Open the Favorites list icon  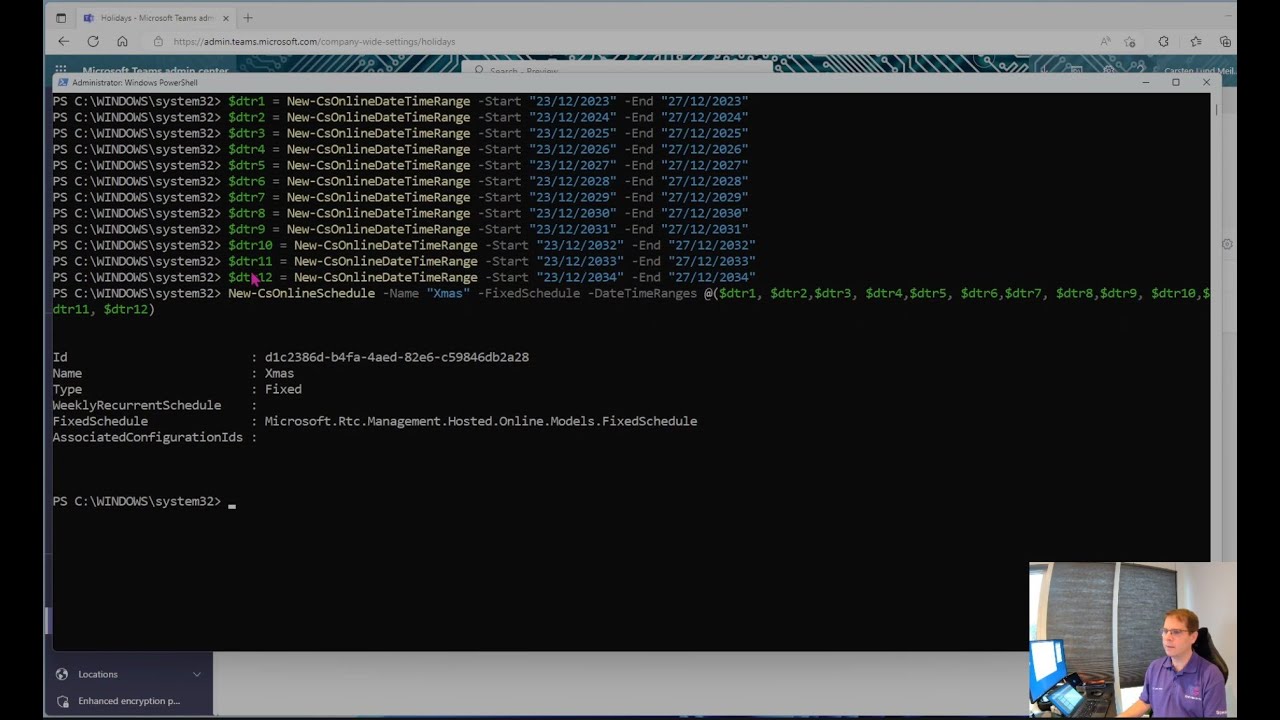pos(1196,42)
